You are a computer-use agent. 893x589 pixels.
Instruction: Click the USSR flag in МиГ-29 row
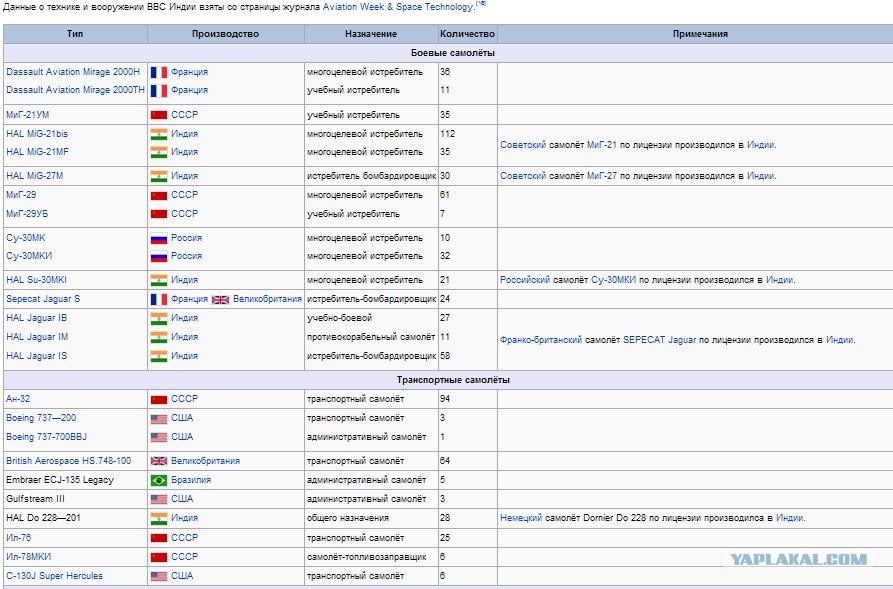coord(159,195)
